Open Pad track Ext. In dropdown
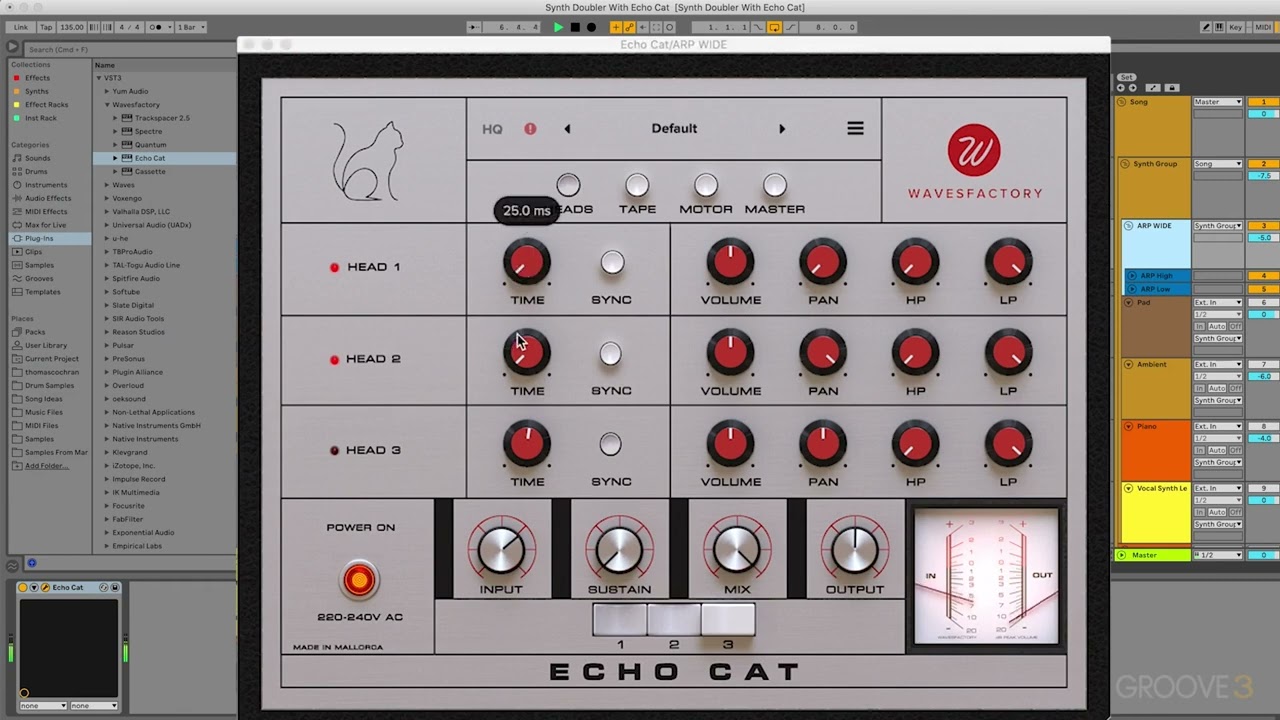 tap(1217, 302)
